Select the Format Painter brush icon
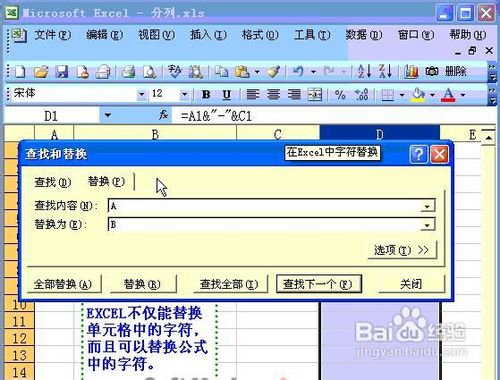This screenshot has width=500, height=380. (x=274, y=72)
